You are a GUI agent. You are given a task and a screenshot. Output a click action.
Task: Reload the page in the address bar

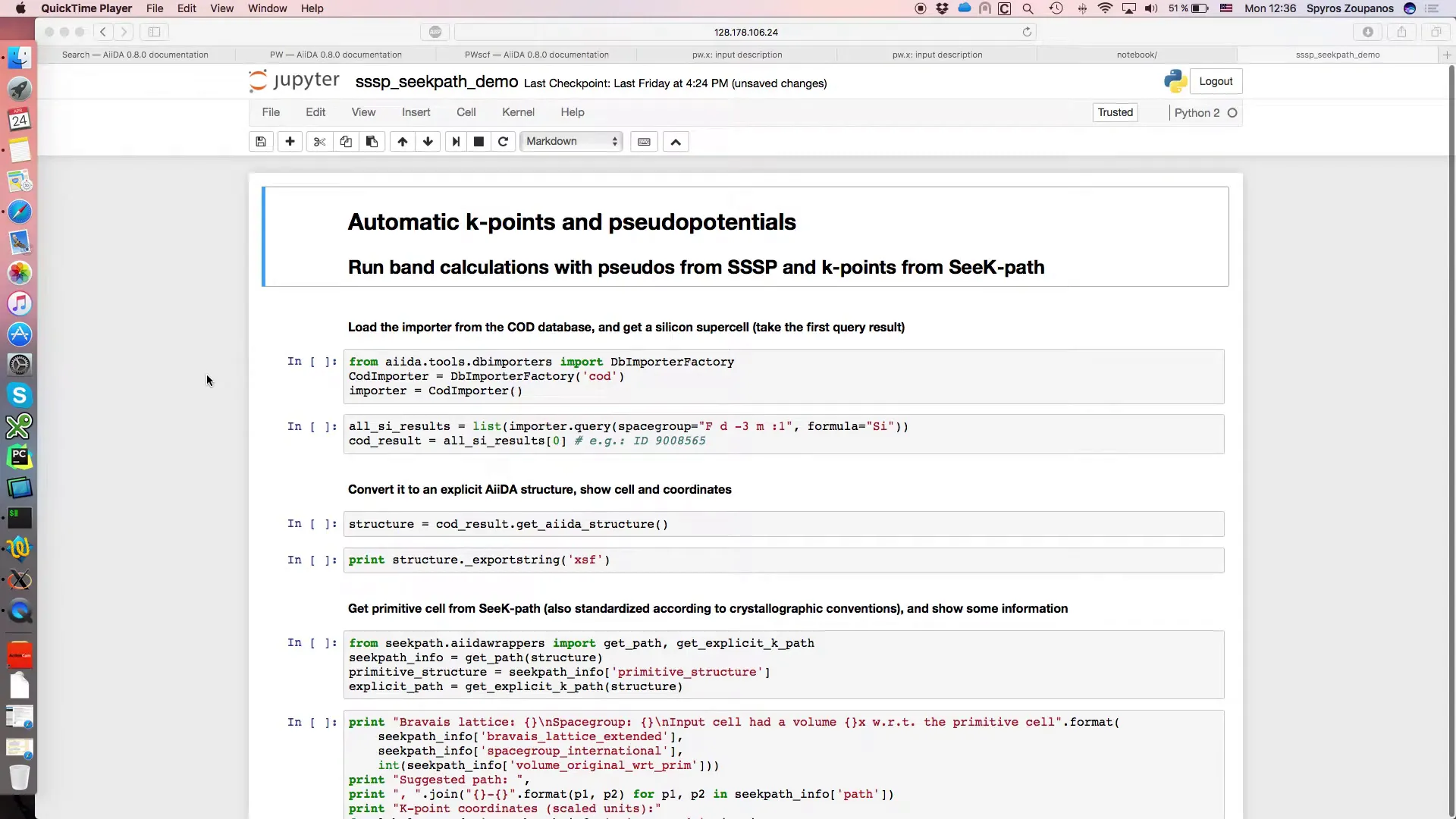[1027, 32]
